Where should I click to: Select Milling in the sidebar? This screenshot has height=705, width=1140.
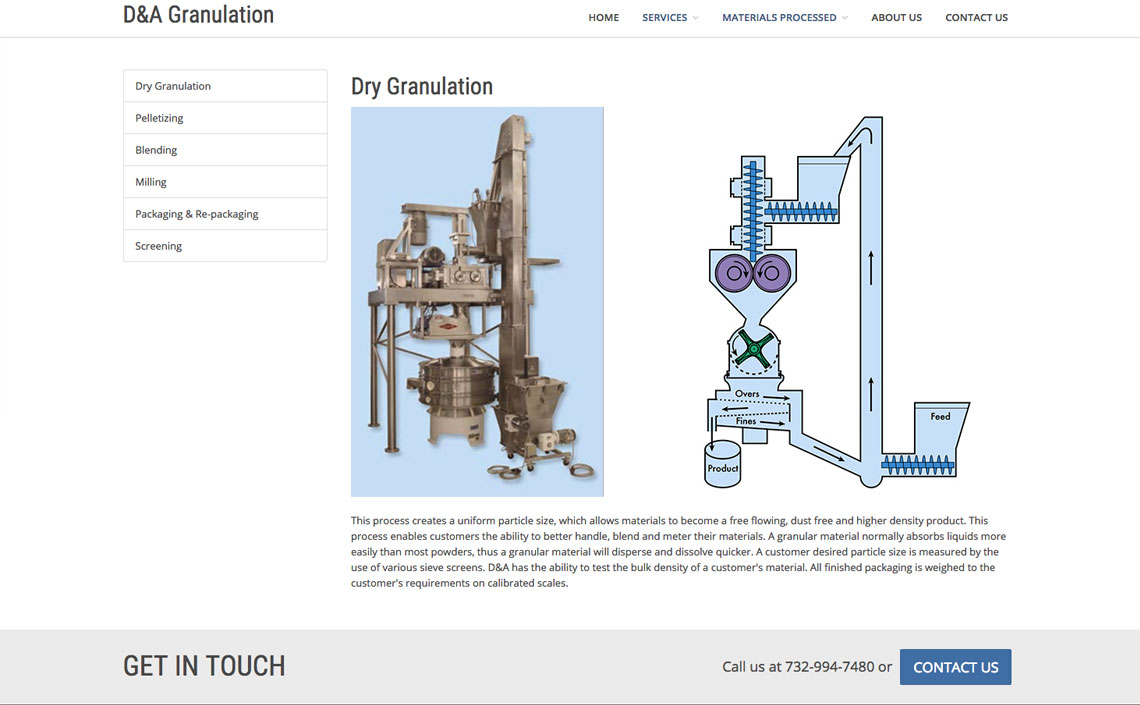pos(225,182)
